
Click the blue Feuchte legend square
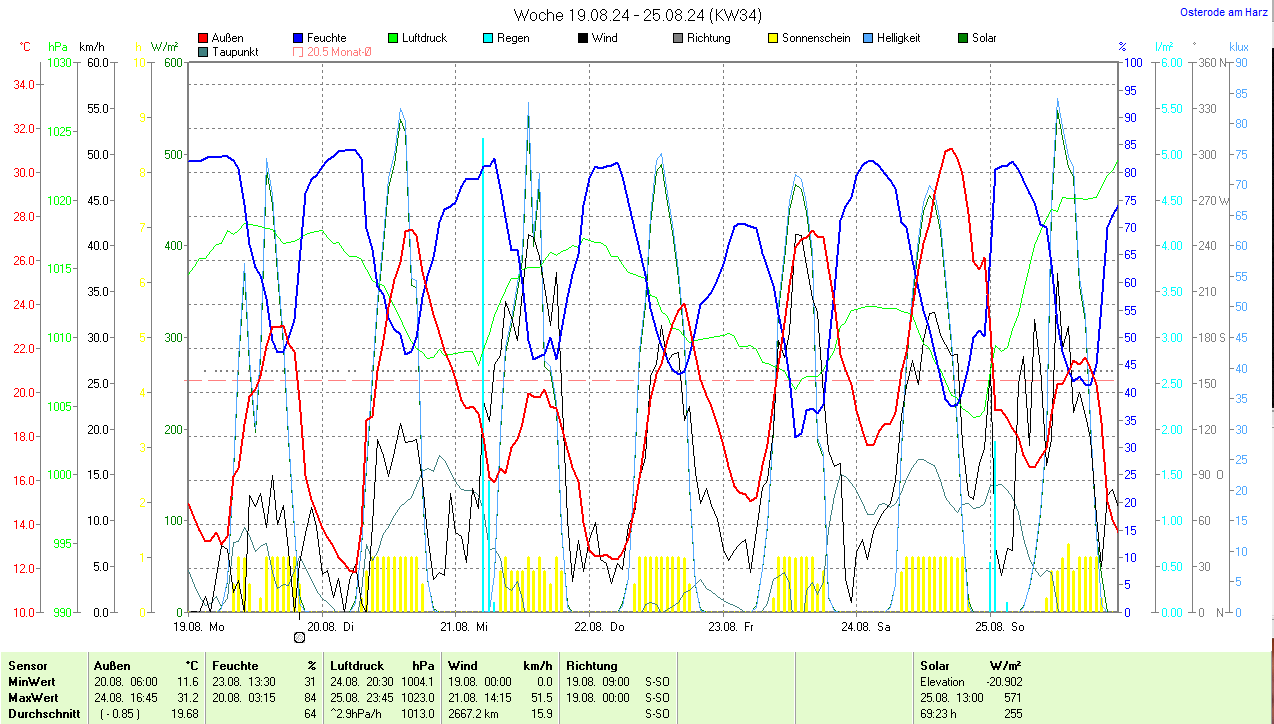tap(298, 39)
